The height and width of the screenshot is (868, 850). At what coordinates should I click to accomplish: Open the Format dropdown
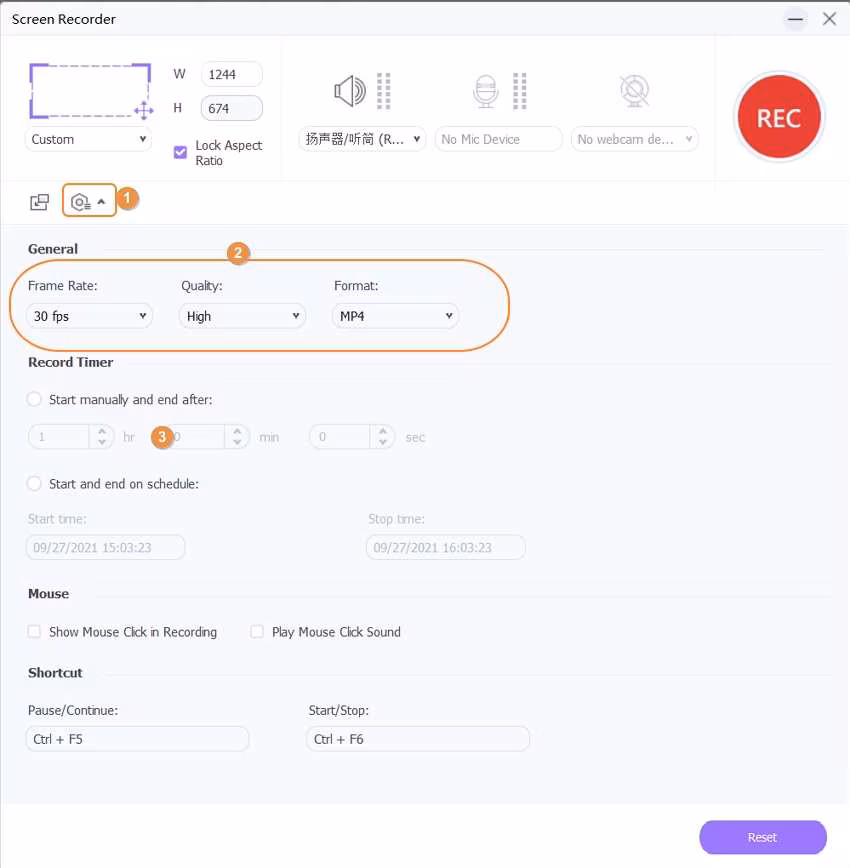395,316
